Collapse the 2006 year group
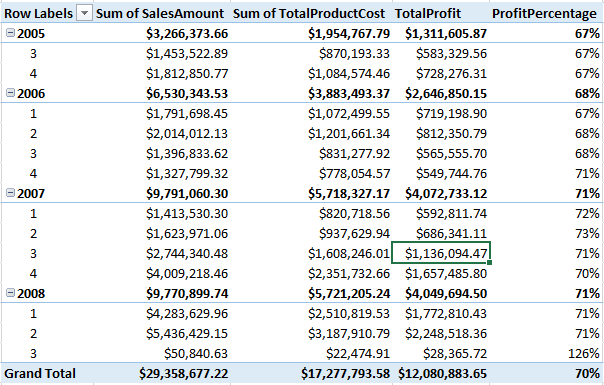604x385 pixels. point(10,93)
